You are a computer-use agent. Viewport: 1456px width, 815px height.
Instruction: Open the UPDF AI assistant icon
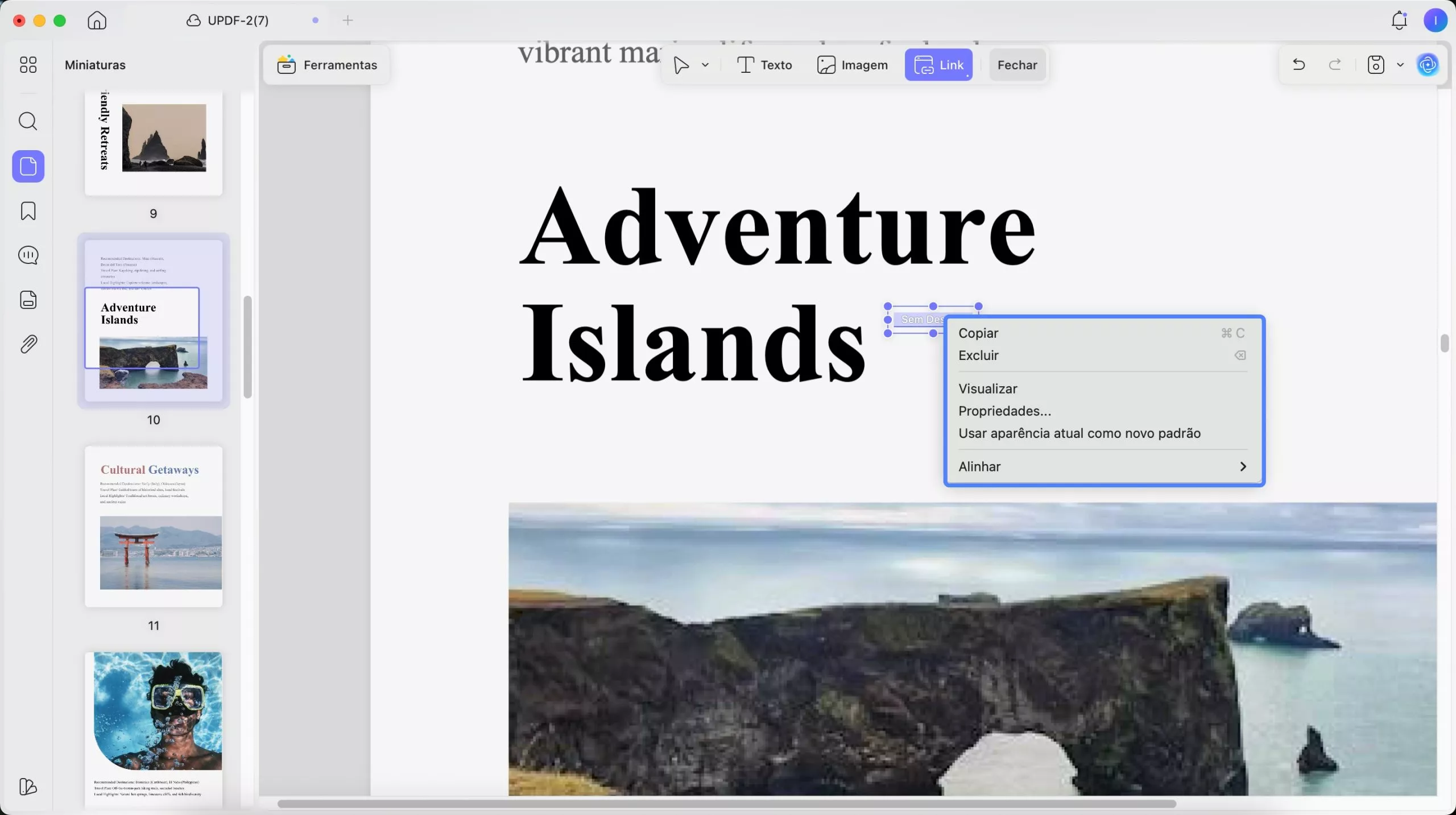(1428, 65)
